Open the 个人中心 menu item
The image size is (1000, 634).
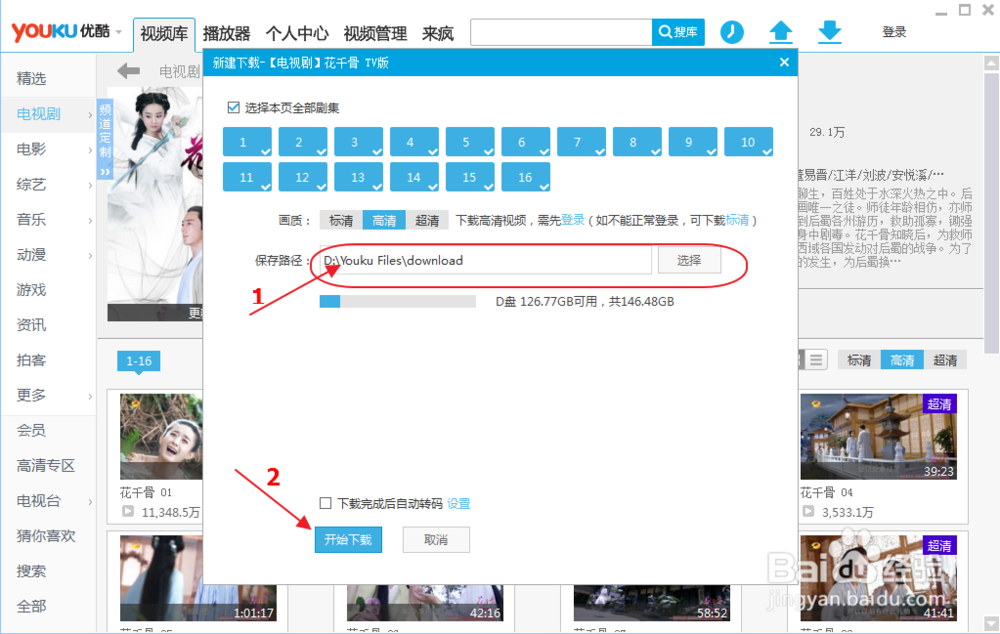(295, 32)
